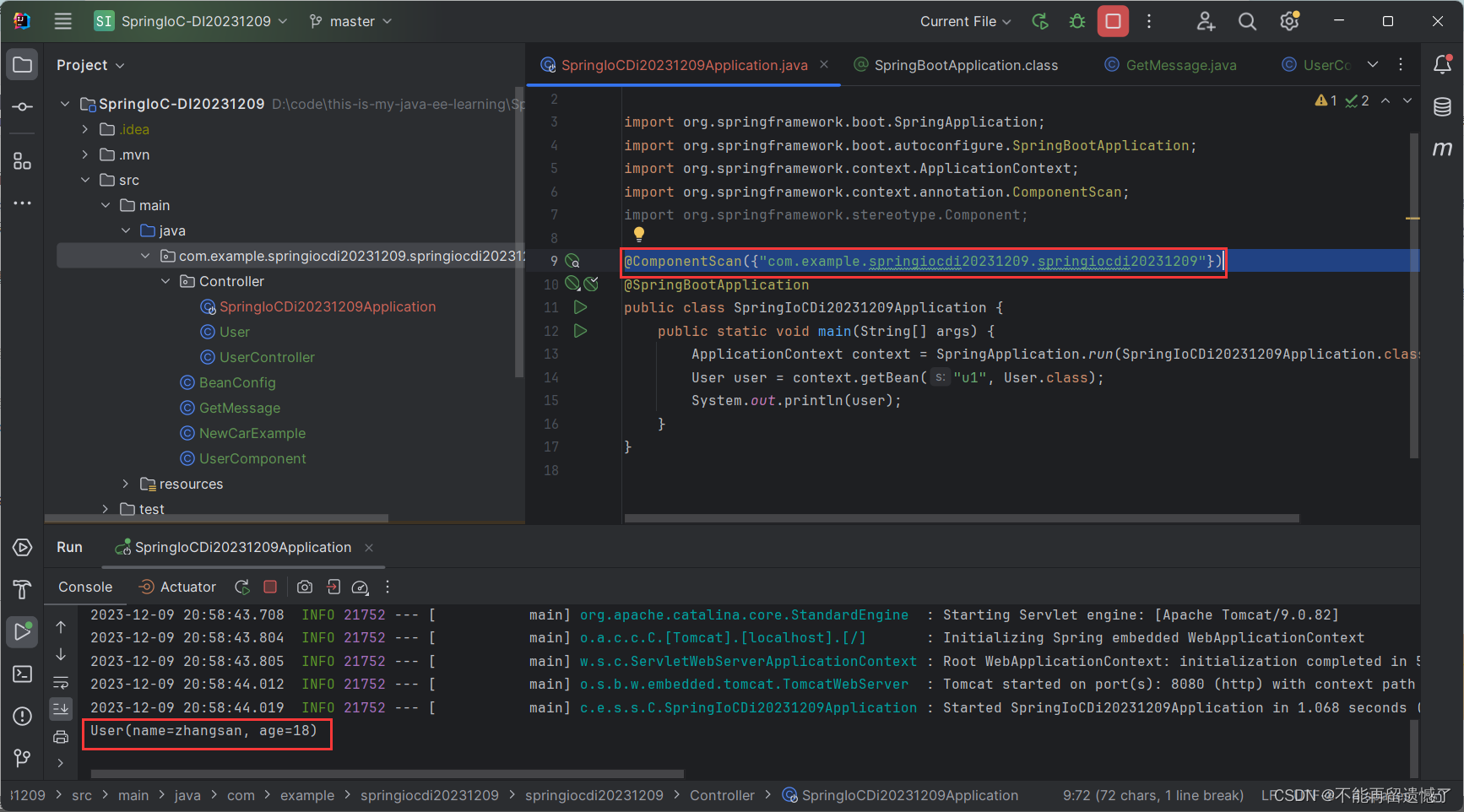Open the Structure tool window
The width and height of the screenshot is (1464, 812).
23,161
